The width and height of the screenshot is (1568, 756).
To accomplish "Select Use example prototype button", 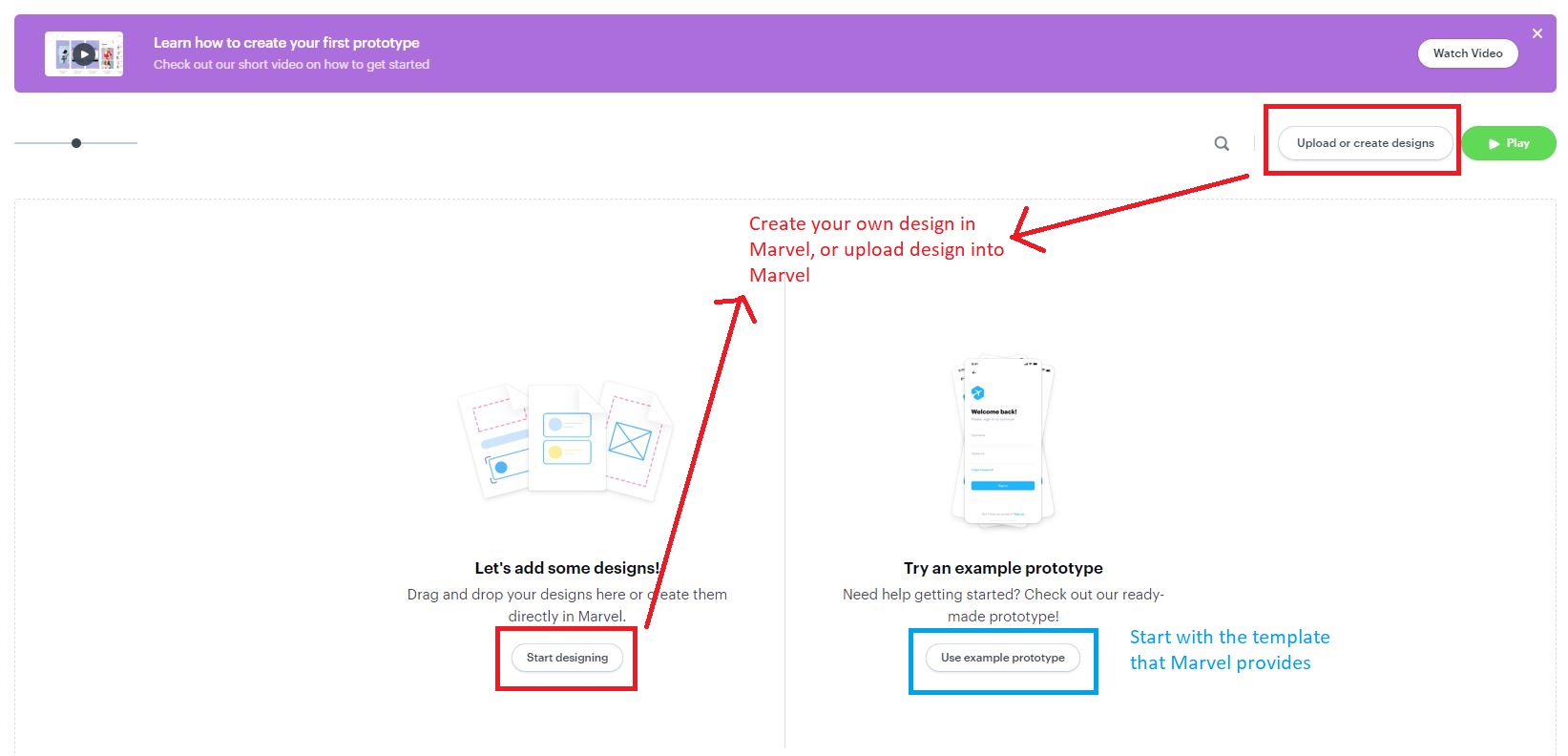I will click(1002, 658).
